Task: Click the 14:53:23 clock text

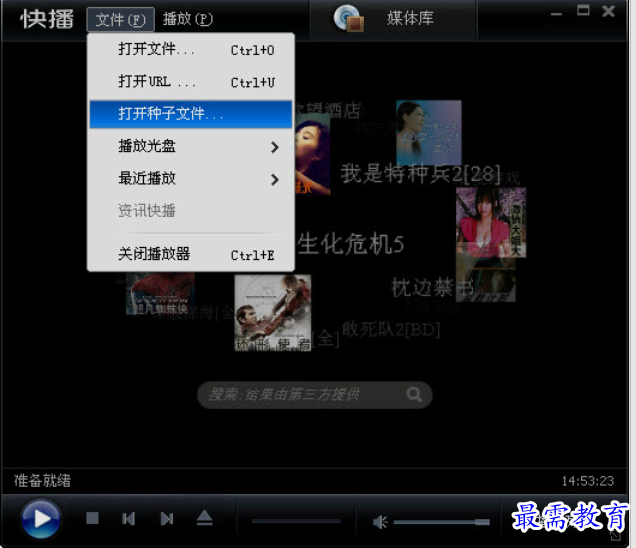Action: coord(587,481)
